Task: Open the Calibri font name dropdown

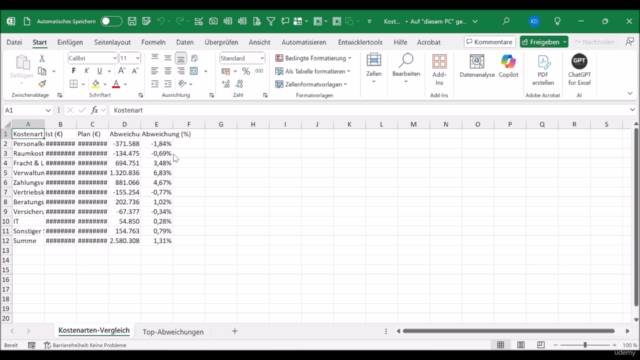Action: 114,58
